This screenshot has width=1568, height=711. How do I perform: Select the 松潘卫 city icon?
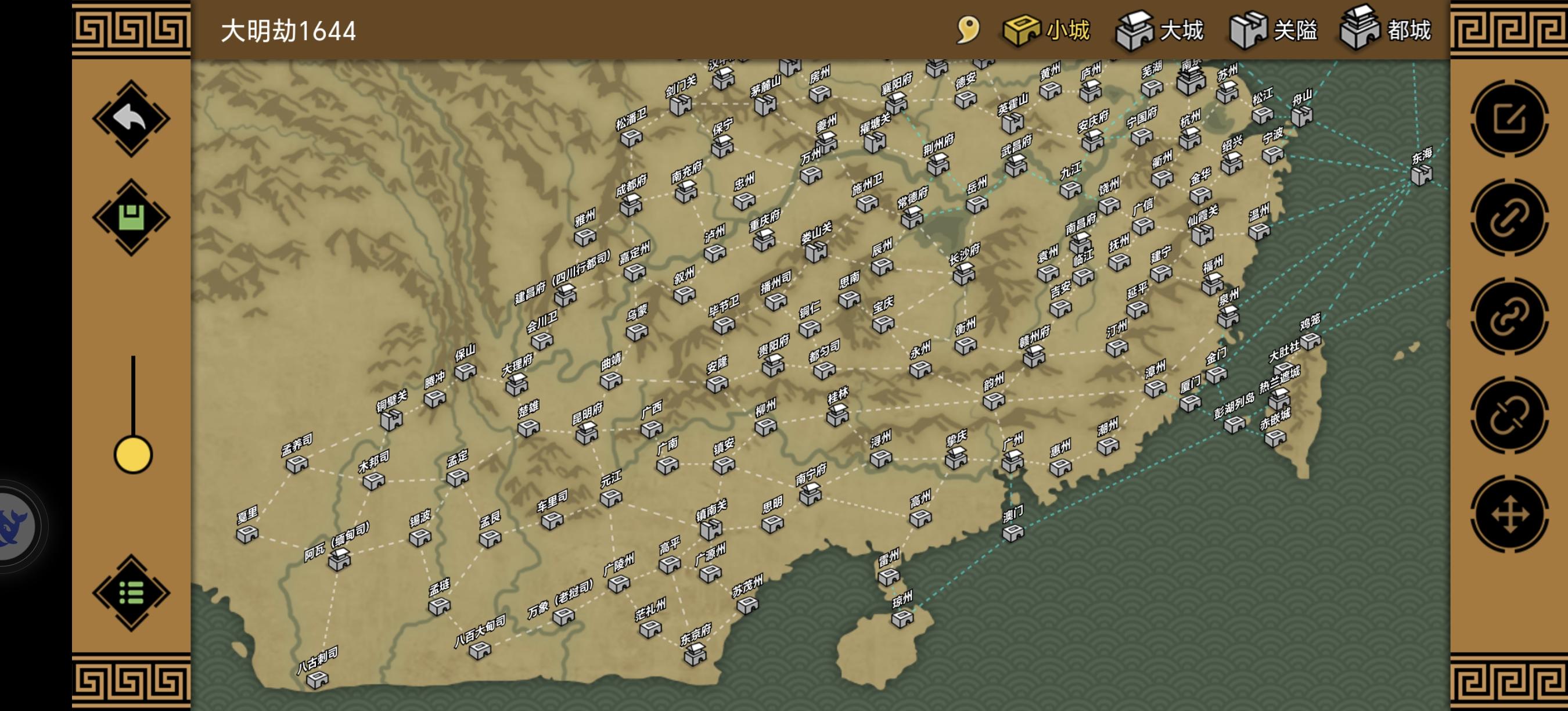pyautogui.click(x=631, y=138)
